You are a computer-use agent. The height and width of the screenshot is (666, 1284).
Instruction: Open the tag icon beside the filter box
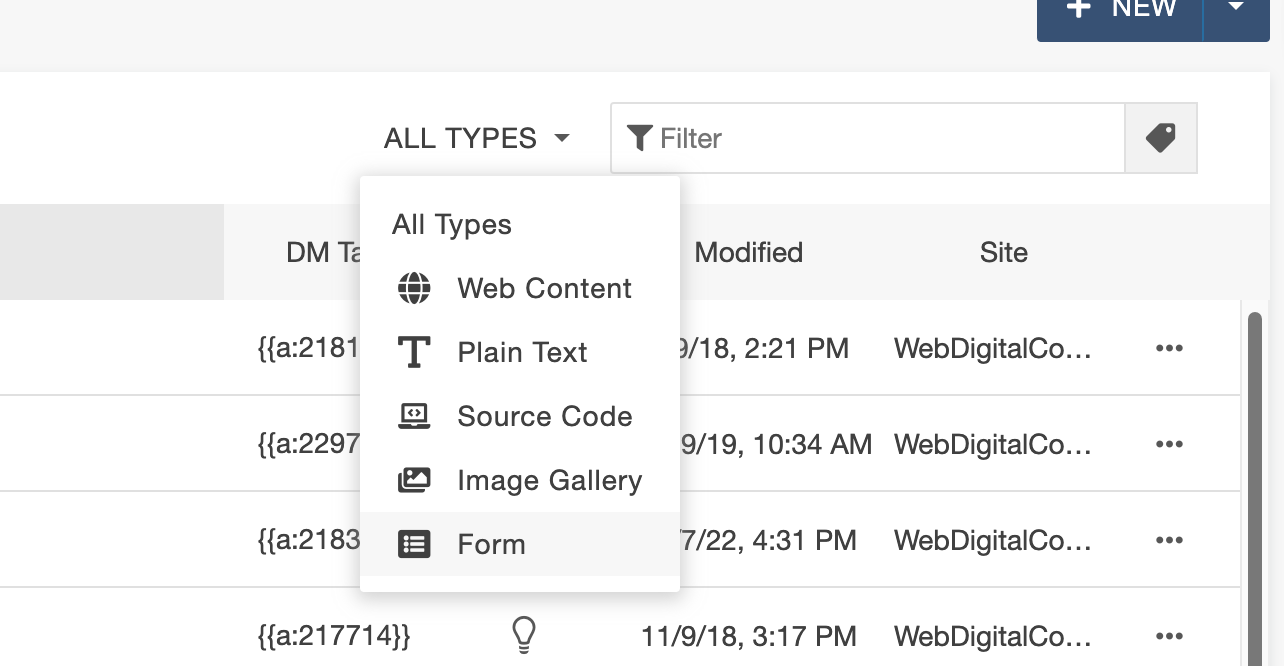tap(1160, 137)
